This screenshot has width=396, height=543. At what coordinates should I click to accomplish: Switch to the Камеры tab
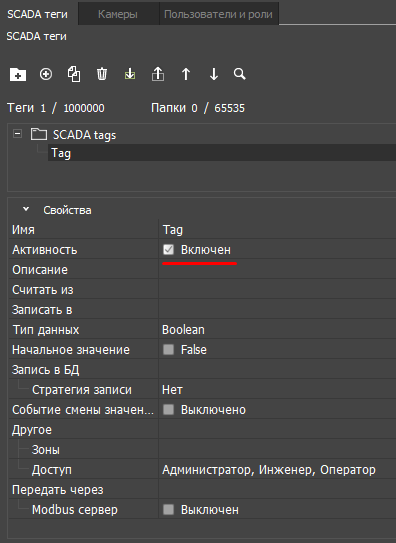pos(118,14)
